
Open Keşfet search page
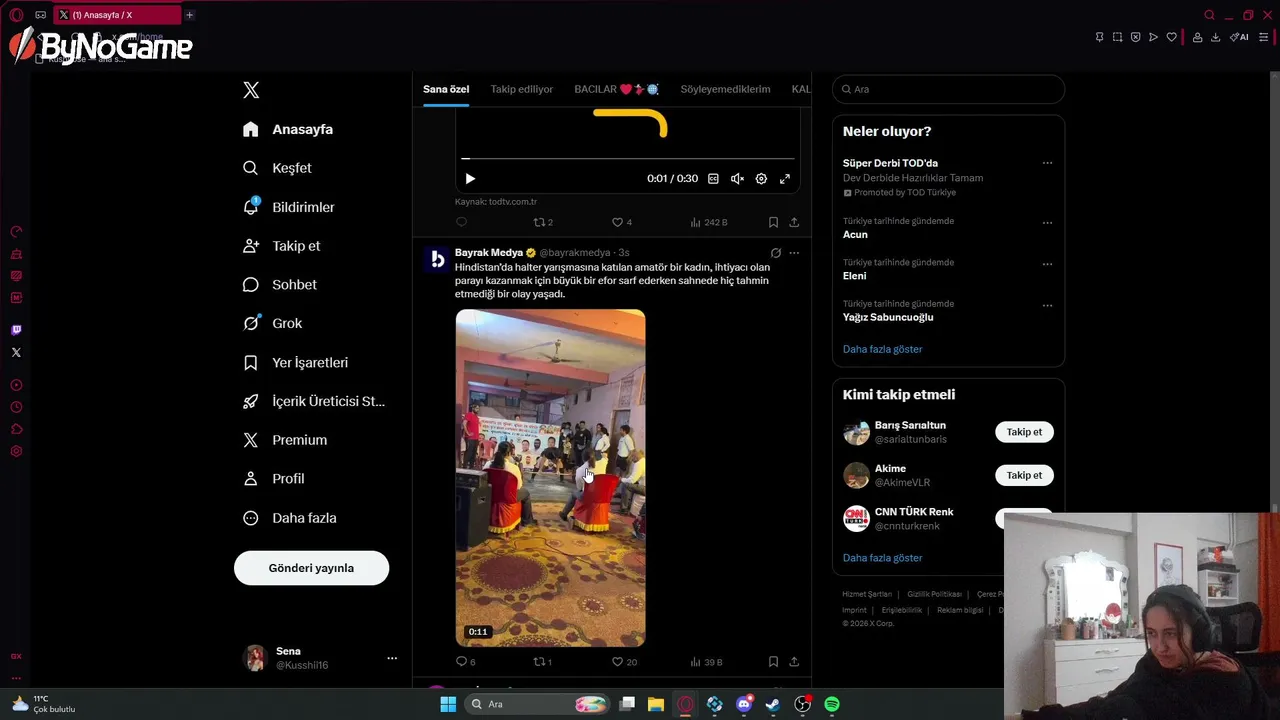(x=278, y=168)
